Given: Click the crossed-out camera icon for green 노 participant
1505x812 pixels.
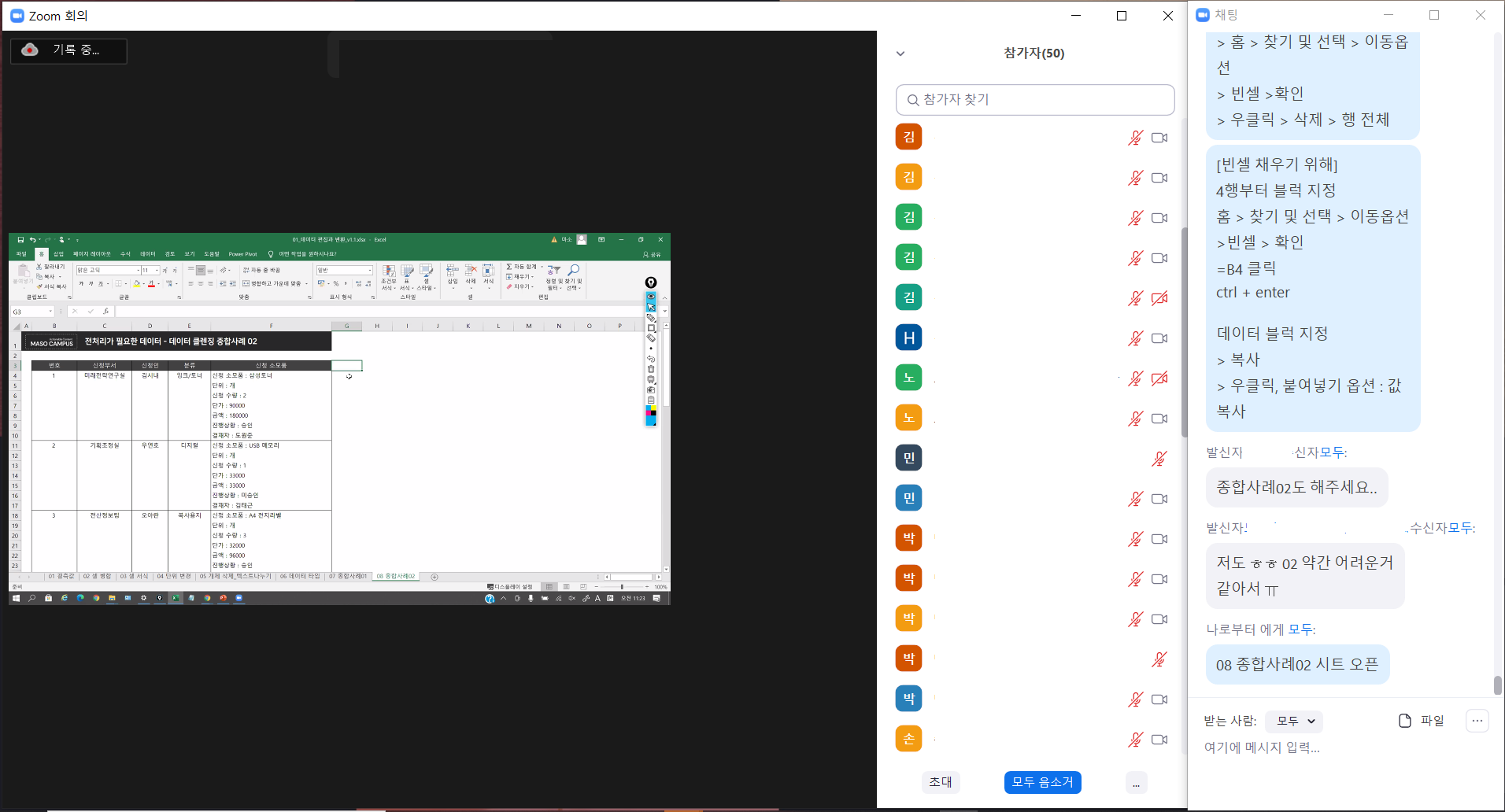Looking at the screenshot, I should pos(1159,378).
